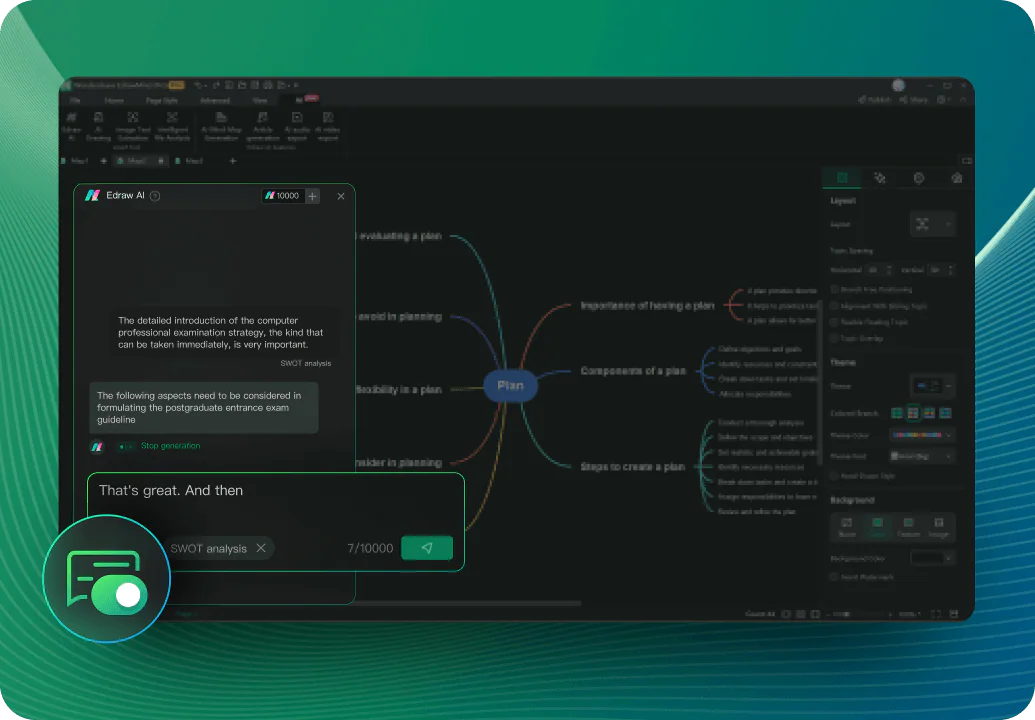Toggle full screen view in status bar

(x=935, y=614)
